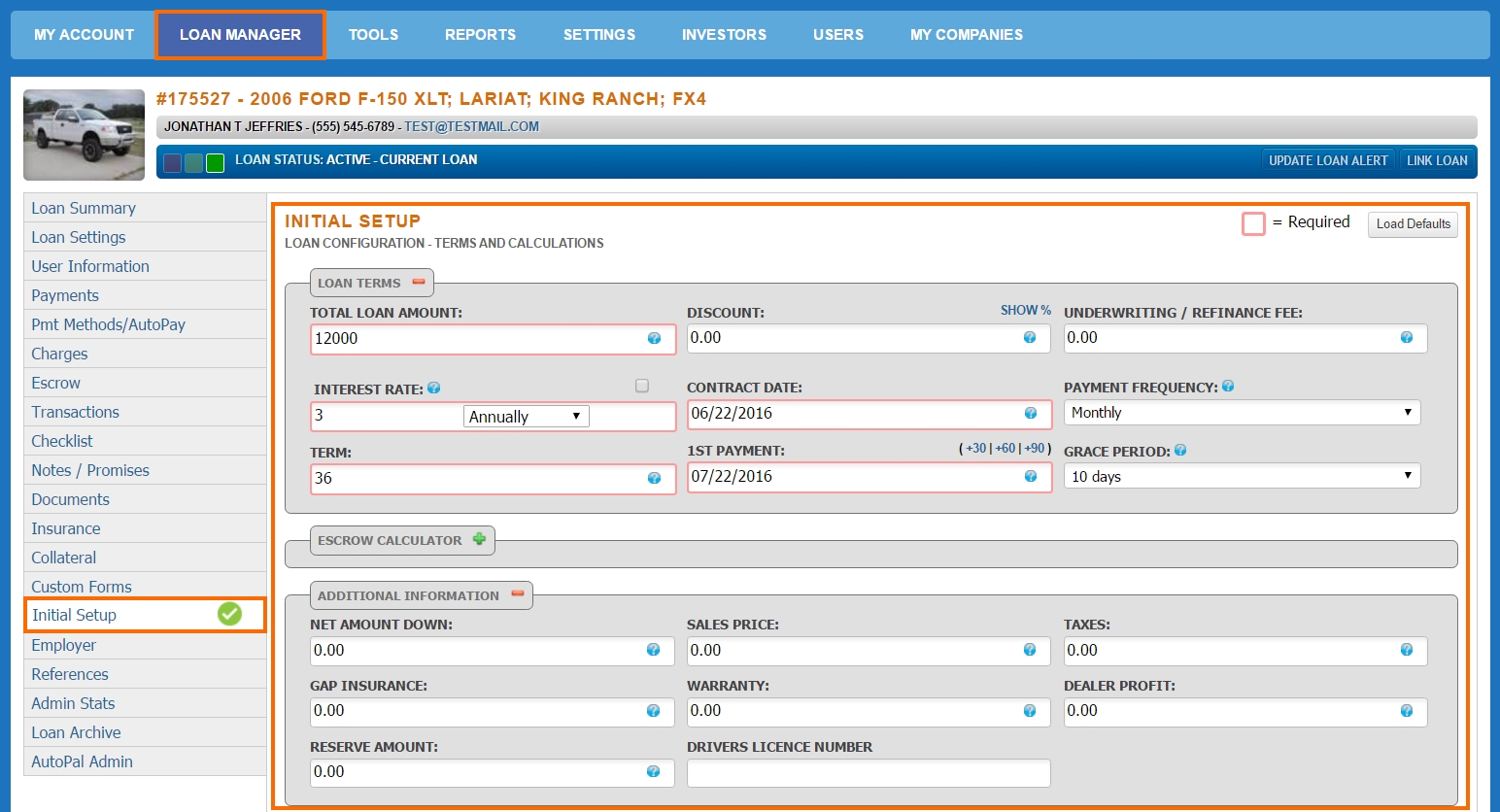The width and height of the screenshot is (1500, 812).
Task: Open Collateral in the sidebar
Action: click(145, 558)
